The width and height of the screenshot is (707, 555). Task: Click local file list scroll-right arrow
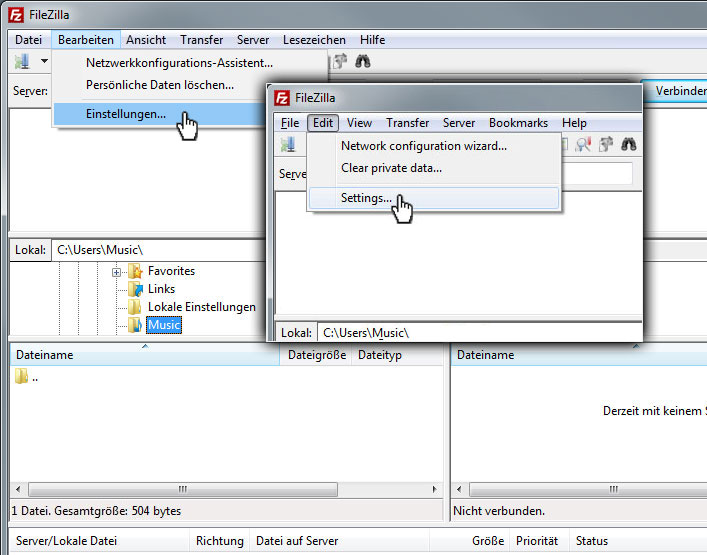(x=435, y=489)
